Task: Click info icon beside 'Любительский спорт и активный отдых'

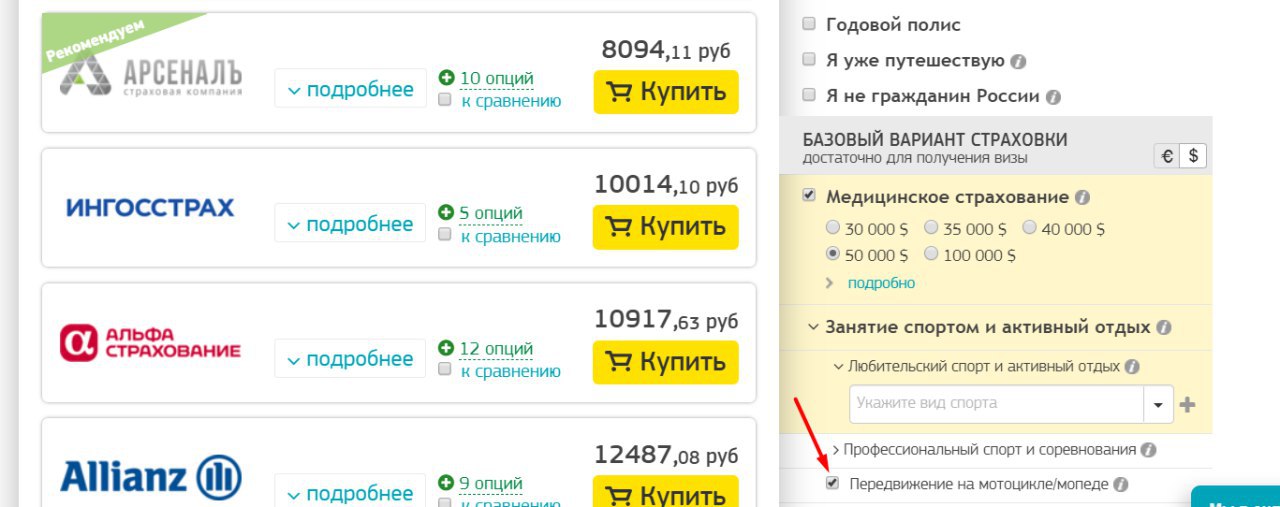Action: 1131,367
